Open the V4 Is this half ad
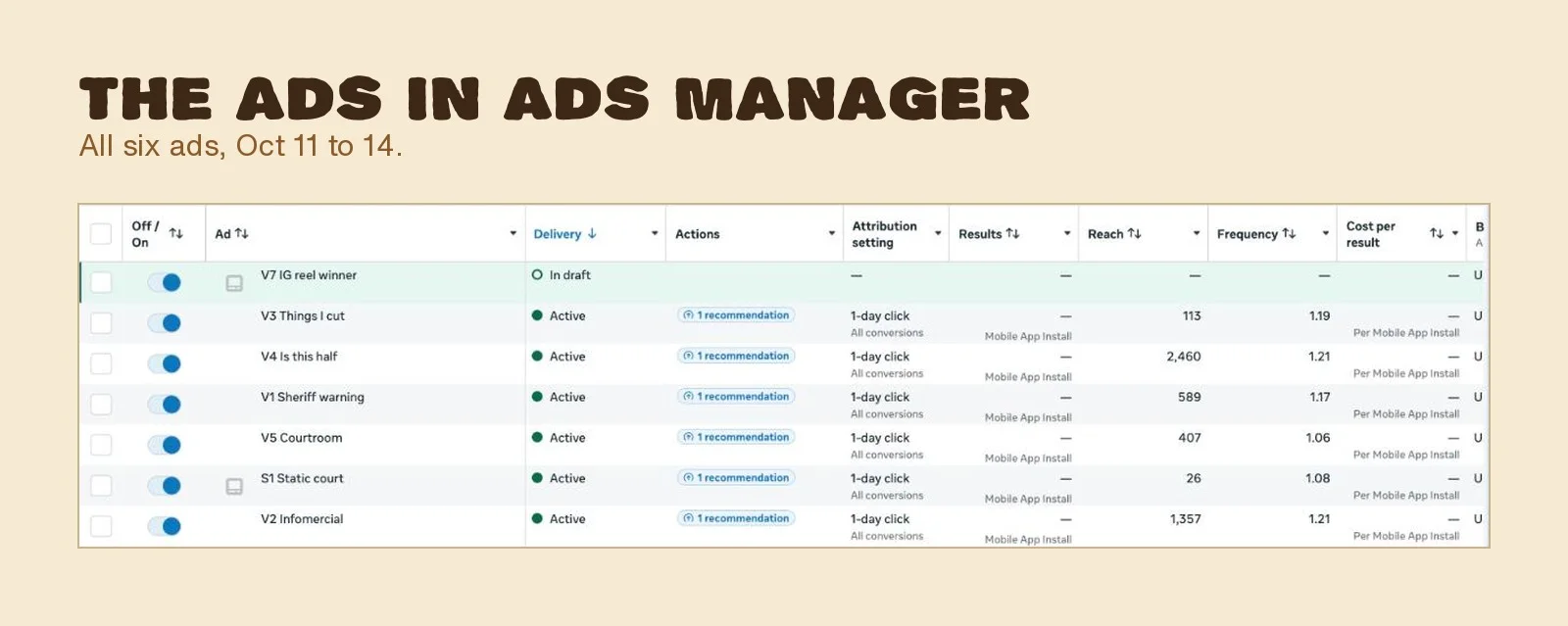Image resolution: width=1568 pixels, height=626 pixels. click(x=299, y=357)
